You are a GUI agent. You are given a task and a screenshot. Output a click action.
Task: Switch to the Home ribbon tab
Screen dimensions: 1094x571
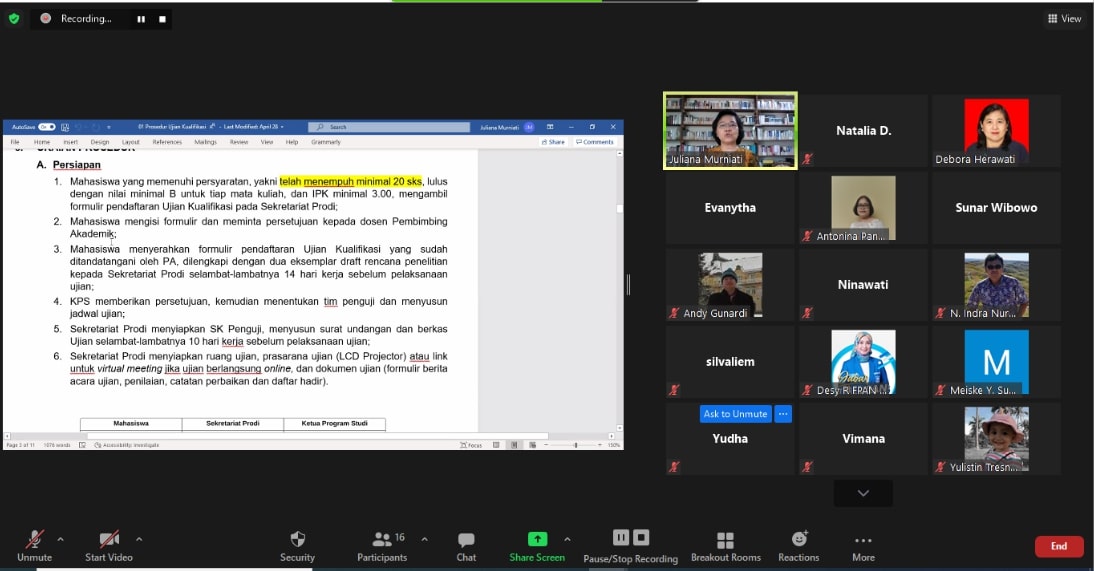click(x=42, y=142)
